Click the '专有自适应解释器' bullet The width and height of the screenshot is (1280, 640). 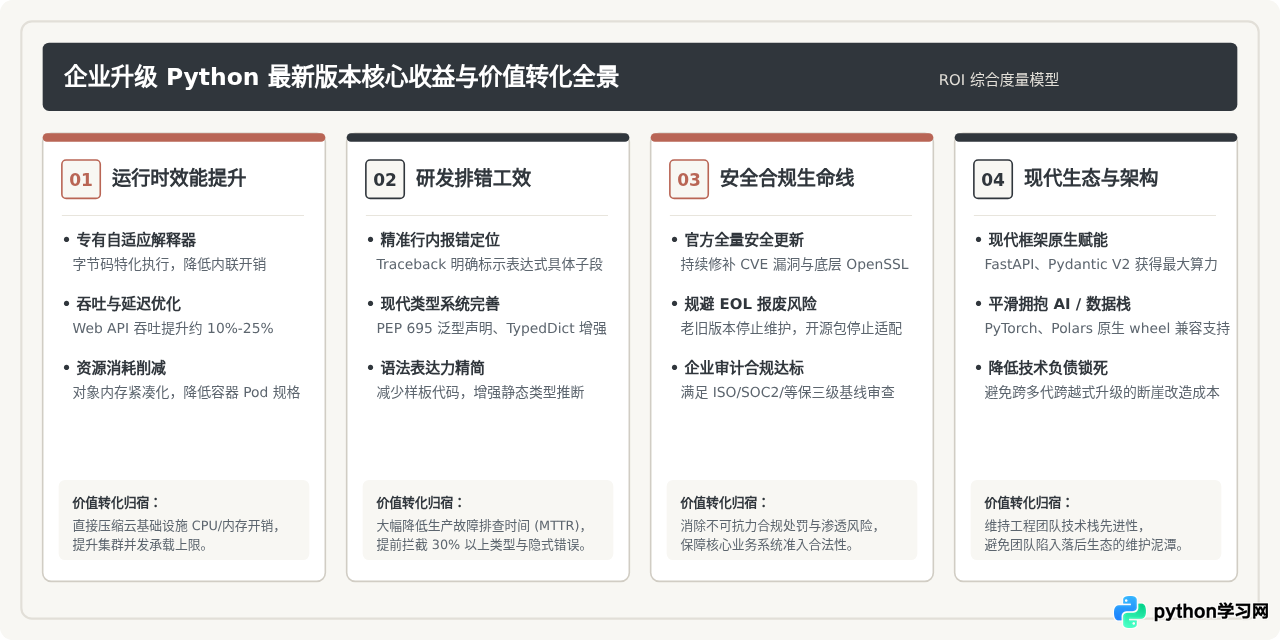136,240
